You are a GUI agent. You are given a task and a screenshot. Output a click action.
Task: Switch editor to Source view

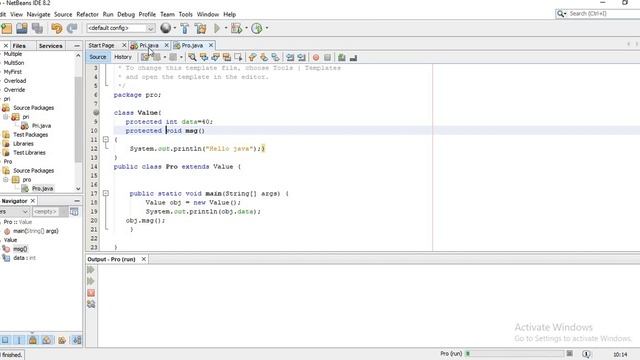pos(98,57)
